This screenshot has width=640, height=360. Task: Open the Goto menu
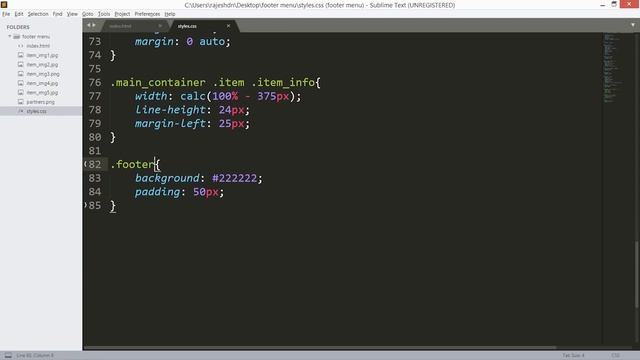coord(87,14)
